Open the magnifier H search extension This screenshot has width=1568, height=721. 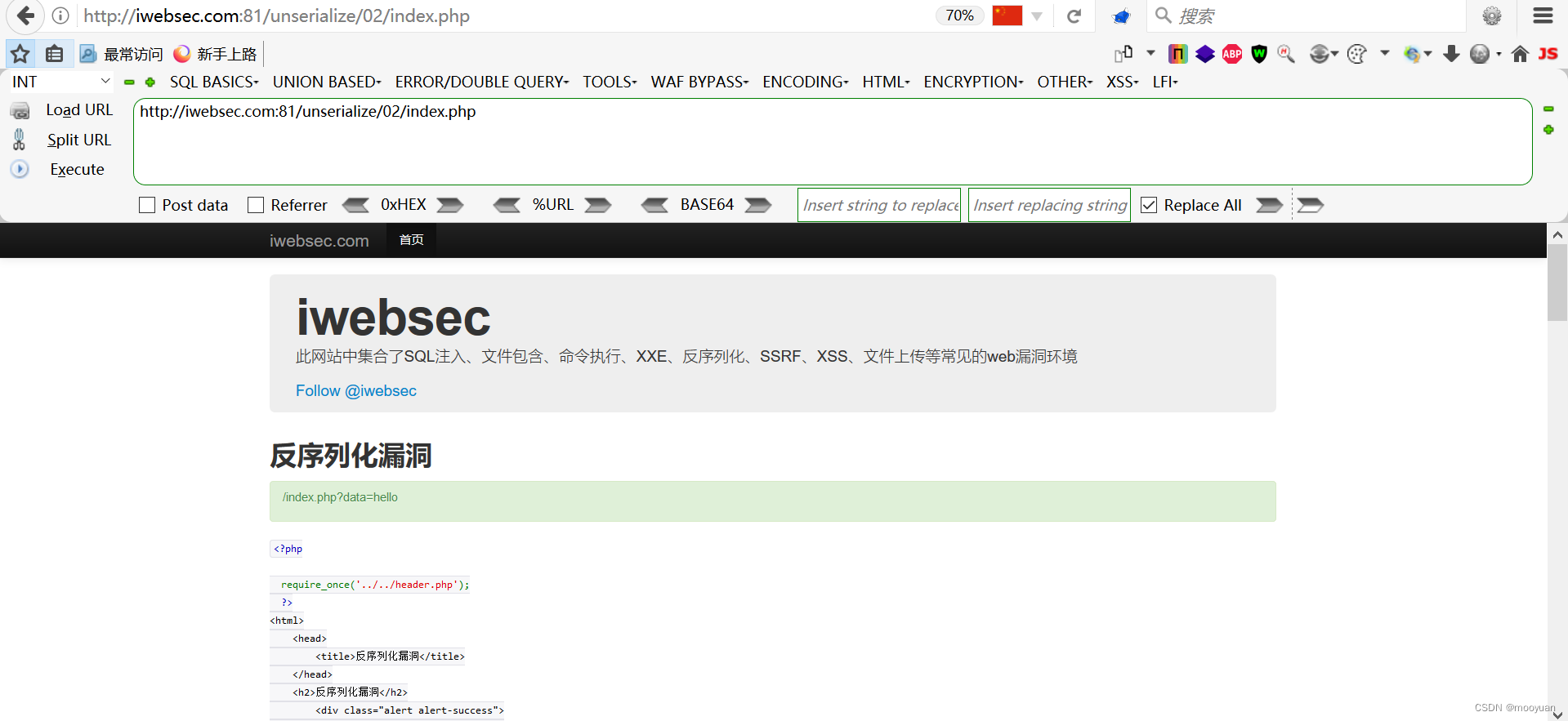tap(1286, 54)
